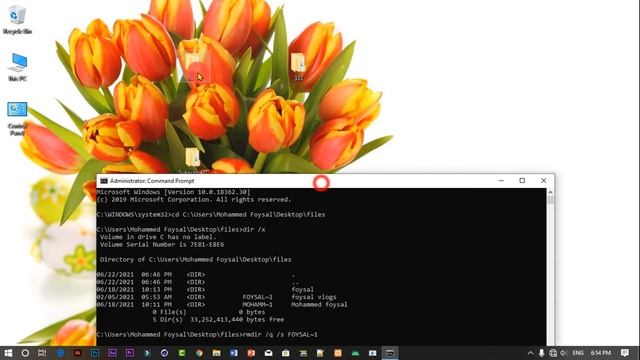Click the '06/18/2021 10:11 PM' date entry
Image resolution: width=640 pixels, height=360 pixels.
point(134,304)
